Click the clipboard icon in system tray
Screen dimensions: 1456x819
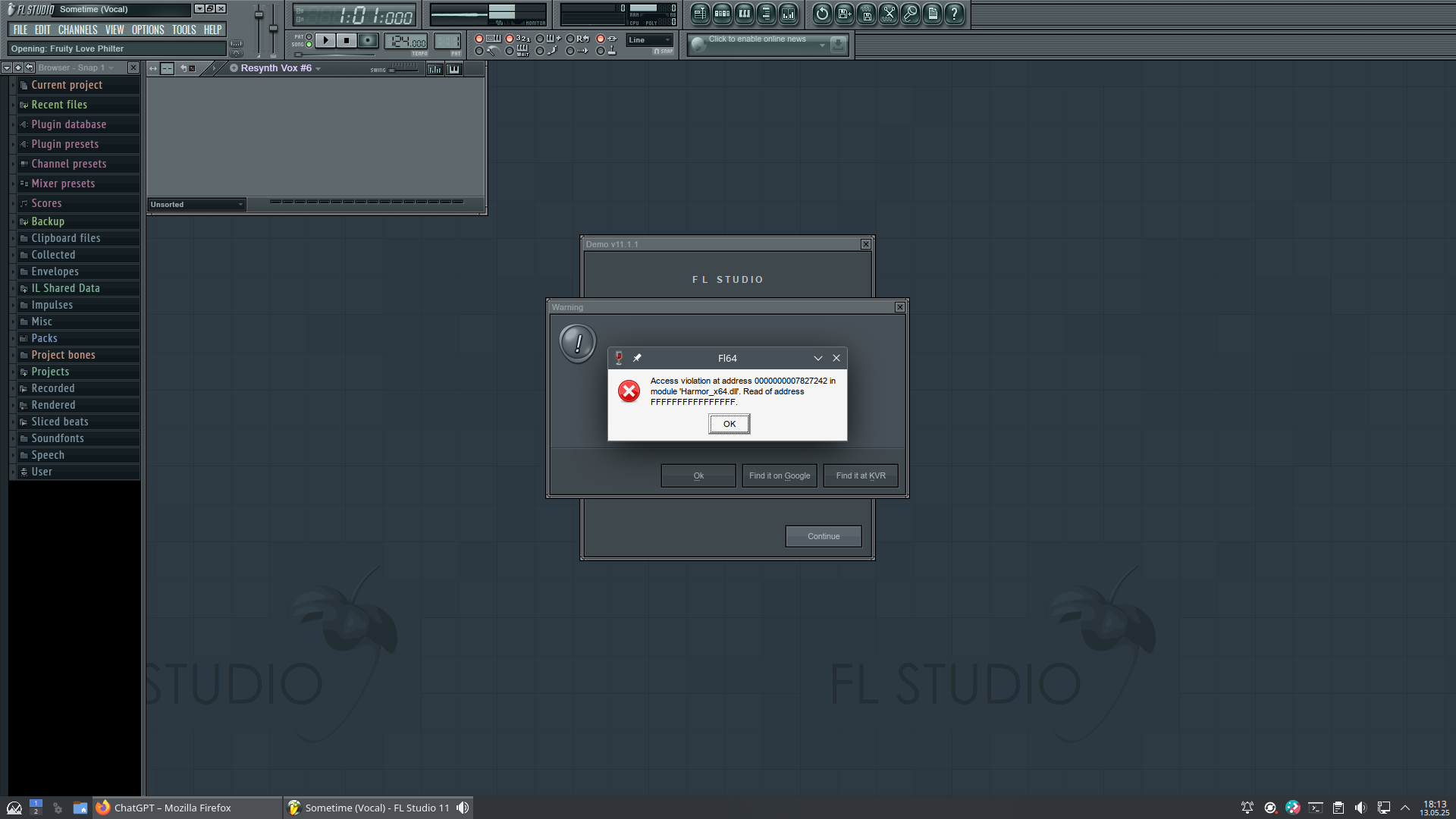click(x=1338, y=808)
